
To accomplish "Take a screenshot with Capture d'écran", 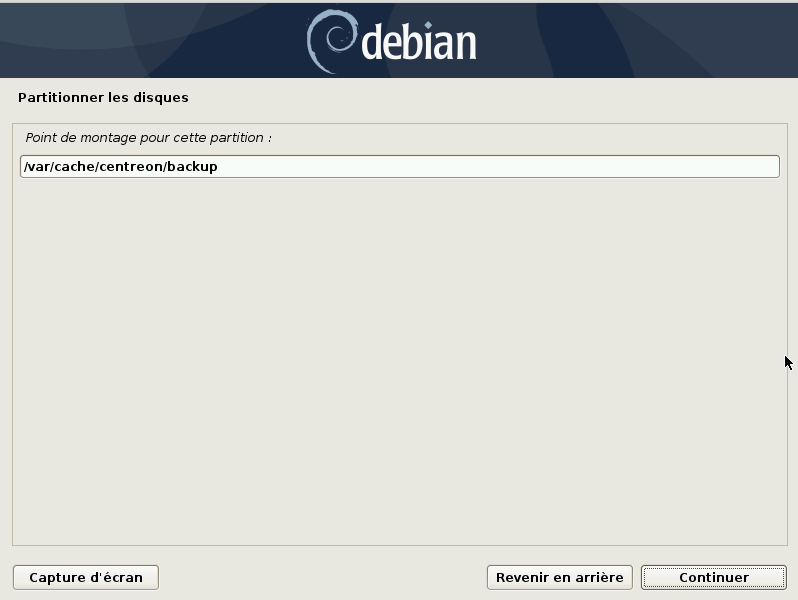I will click(x=86, y=578).
